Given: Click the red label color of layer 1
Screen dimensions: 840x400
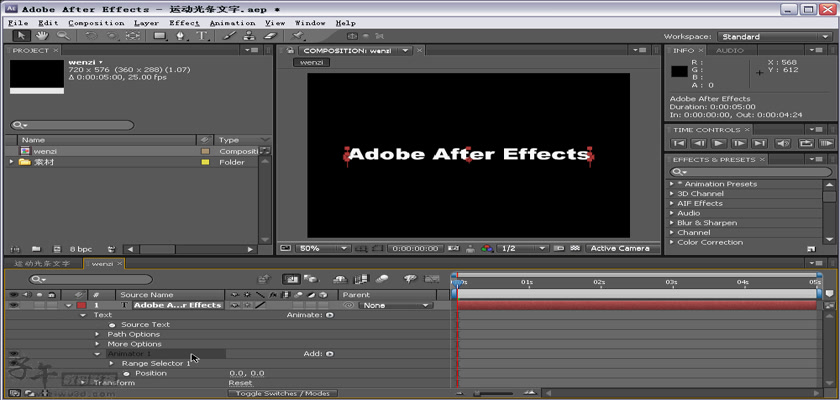Looking at the screenshot, I should (81, 305).
